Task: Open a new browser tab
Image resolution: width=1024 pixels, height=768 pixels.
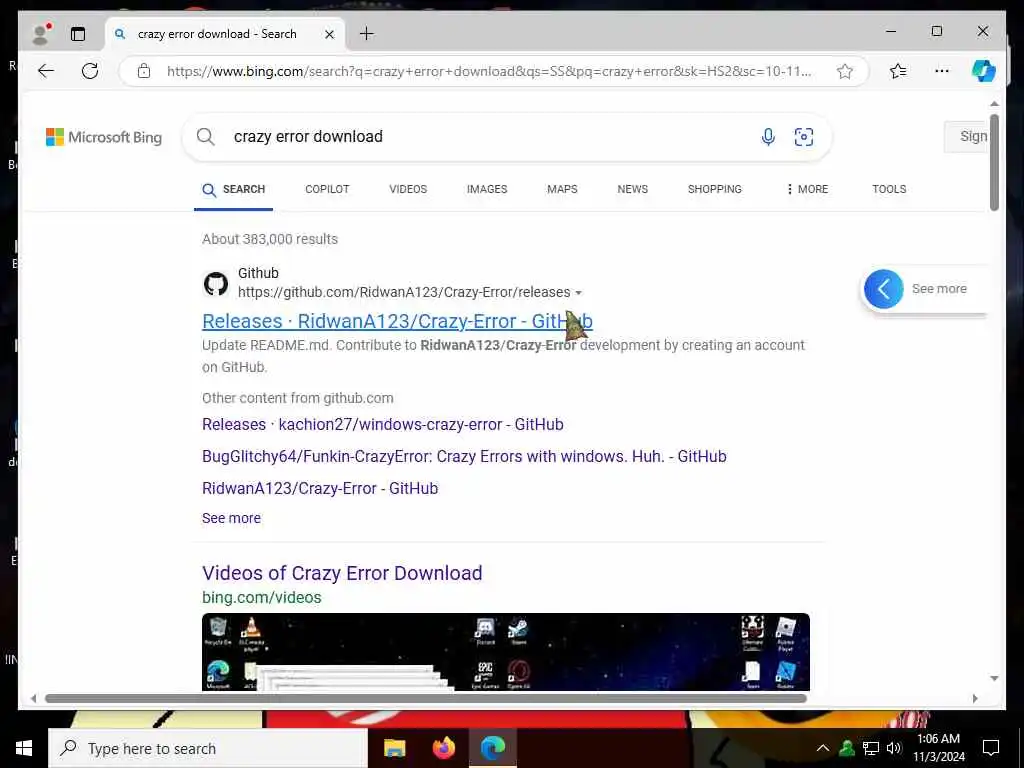Action: tap(367, 33)
